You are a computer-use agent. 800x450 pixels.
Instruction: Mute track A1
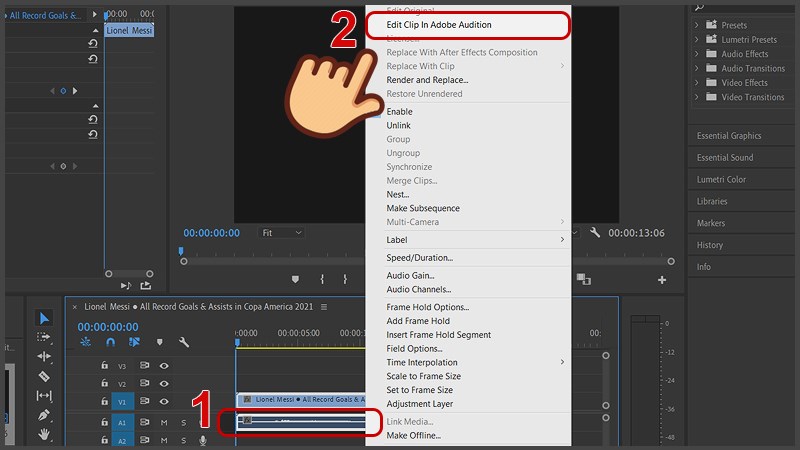[164, 422]
